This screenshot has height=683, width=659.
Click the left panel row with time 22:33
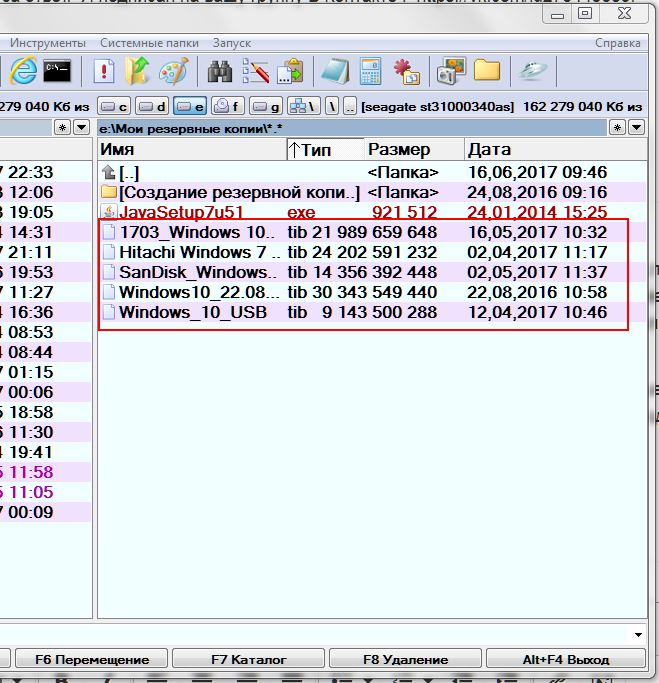click(x=45, y=172)
